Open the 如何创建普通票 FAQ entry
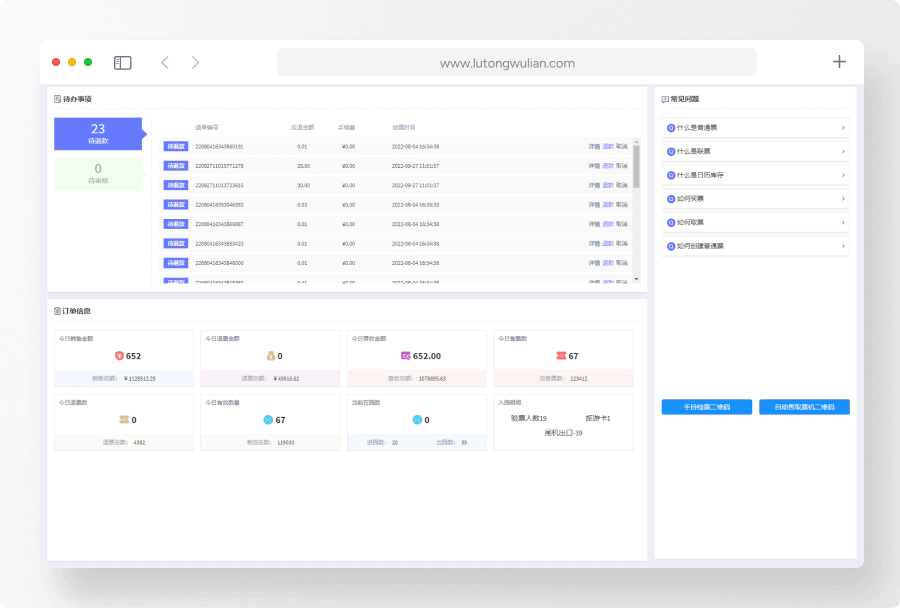The width and height of the screenshot is (900, 608). pyautogui.click(x=755, y=246)
